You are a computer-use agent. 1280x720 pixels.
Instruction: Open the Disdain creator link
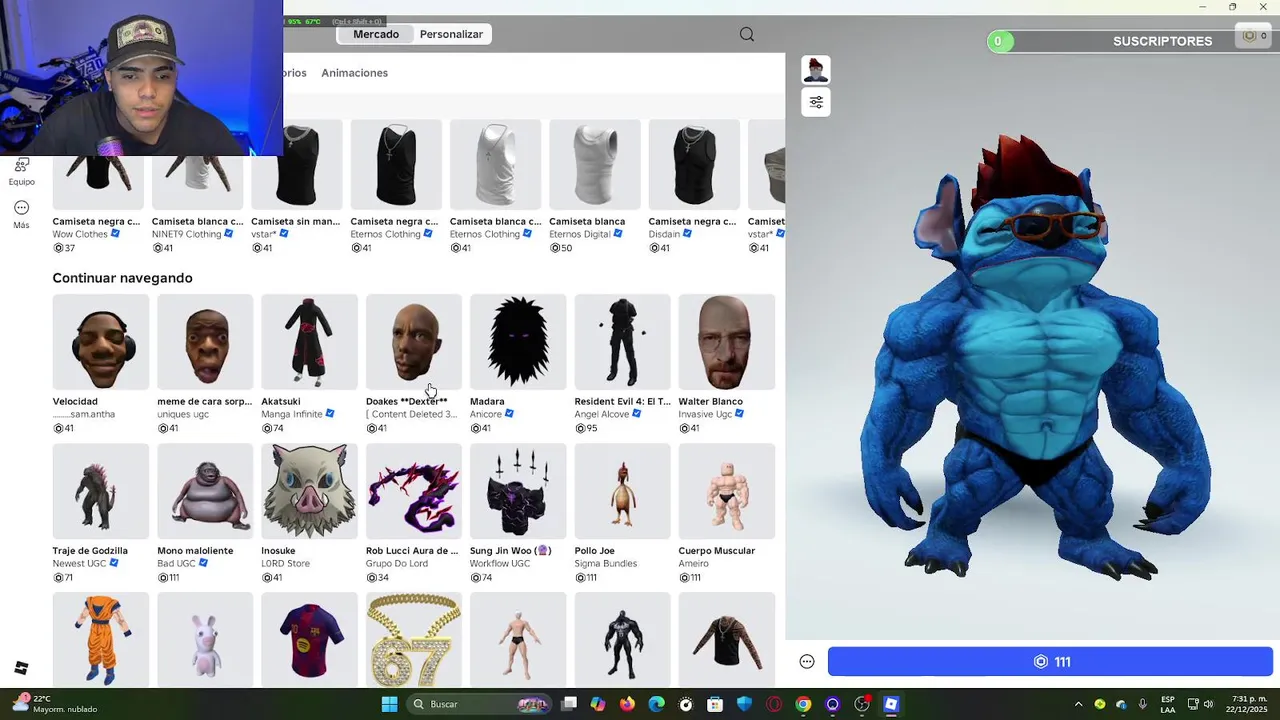(664, 234)
